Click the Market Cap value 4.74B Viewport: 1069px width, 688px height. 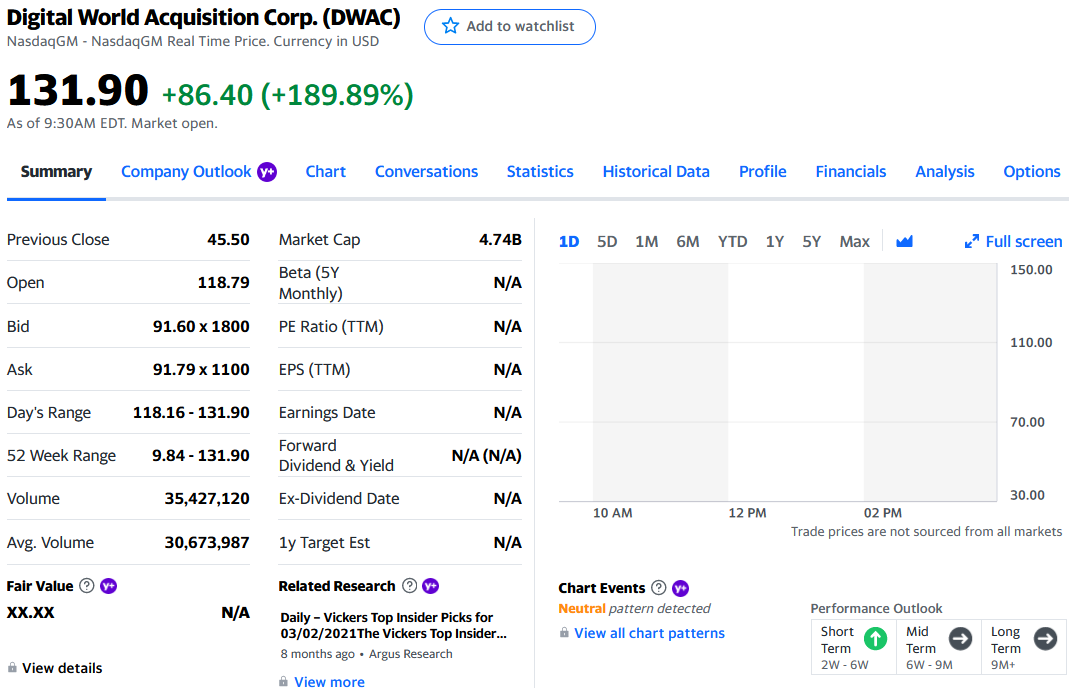coord(500,239)
